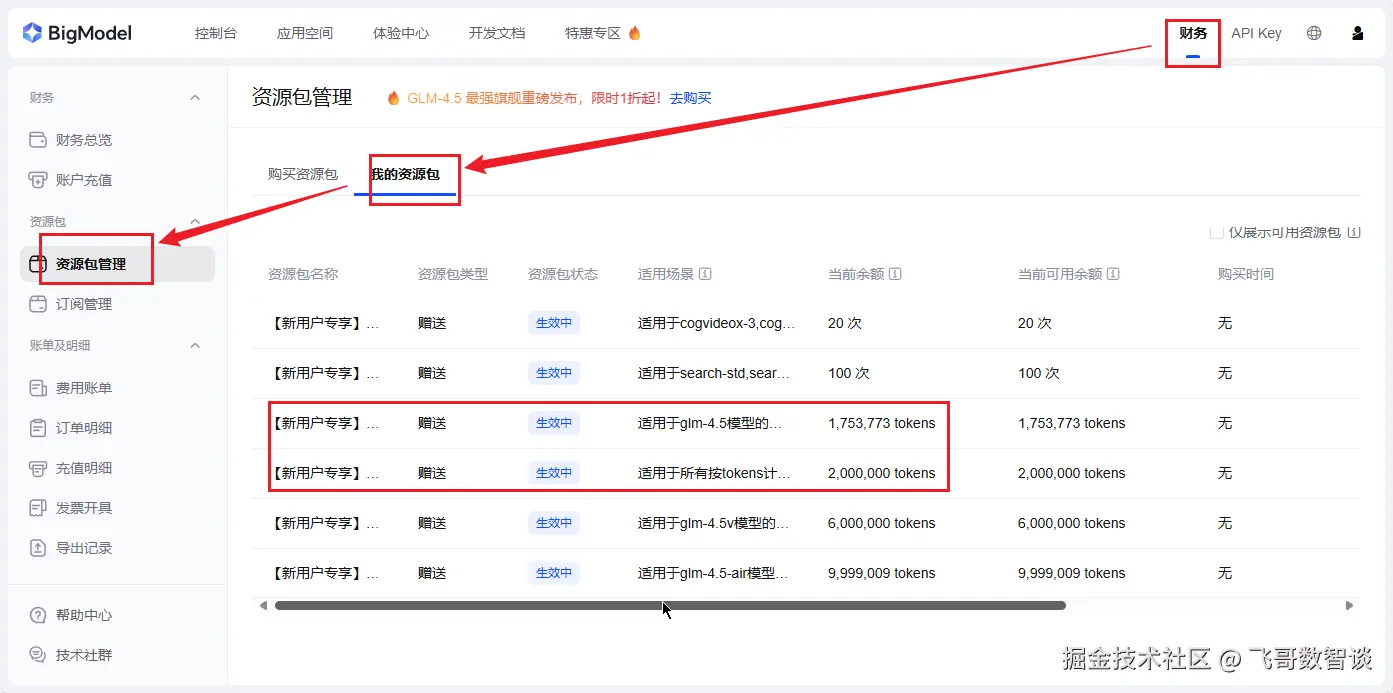Image resolution: width=1393 pixels, height=693 pixels.
Task: Click the 适用于glm-4.5v模型 scenario cell
Action: coord(714,523)
